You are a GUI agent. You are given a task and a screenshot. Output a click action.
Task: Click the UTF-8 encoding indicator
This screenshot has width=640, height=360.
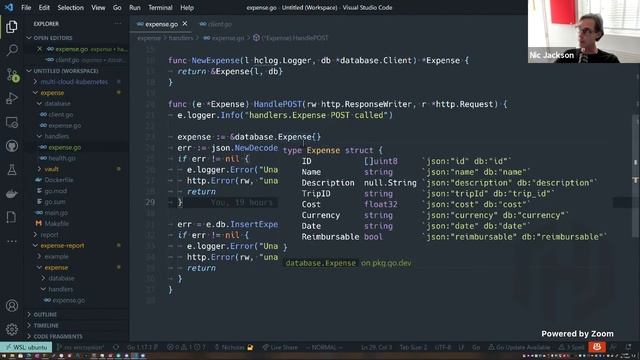pyautogui.click(x=443, y=347)
